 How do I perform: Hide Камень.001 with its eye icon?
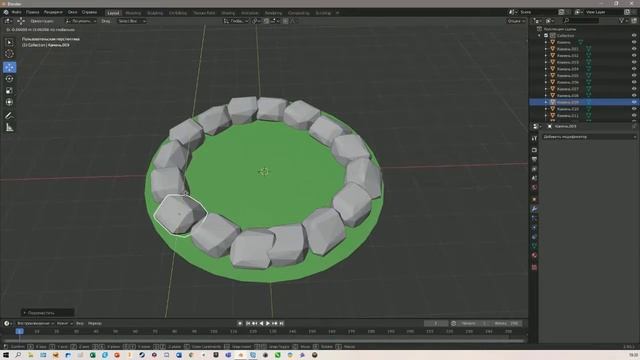tap(634, 49)
